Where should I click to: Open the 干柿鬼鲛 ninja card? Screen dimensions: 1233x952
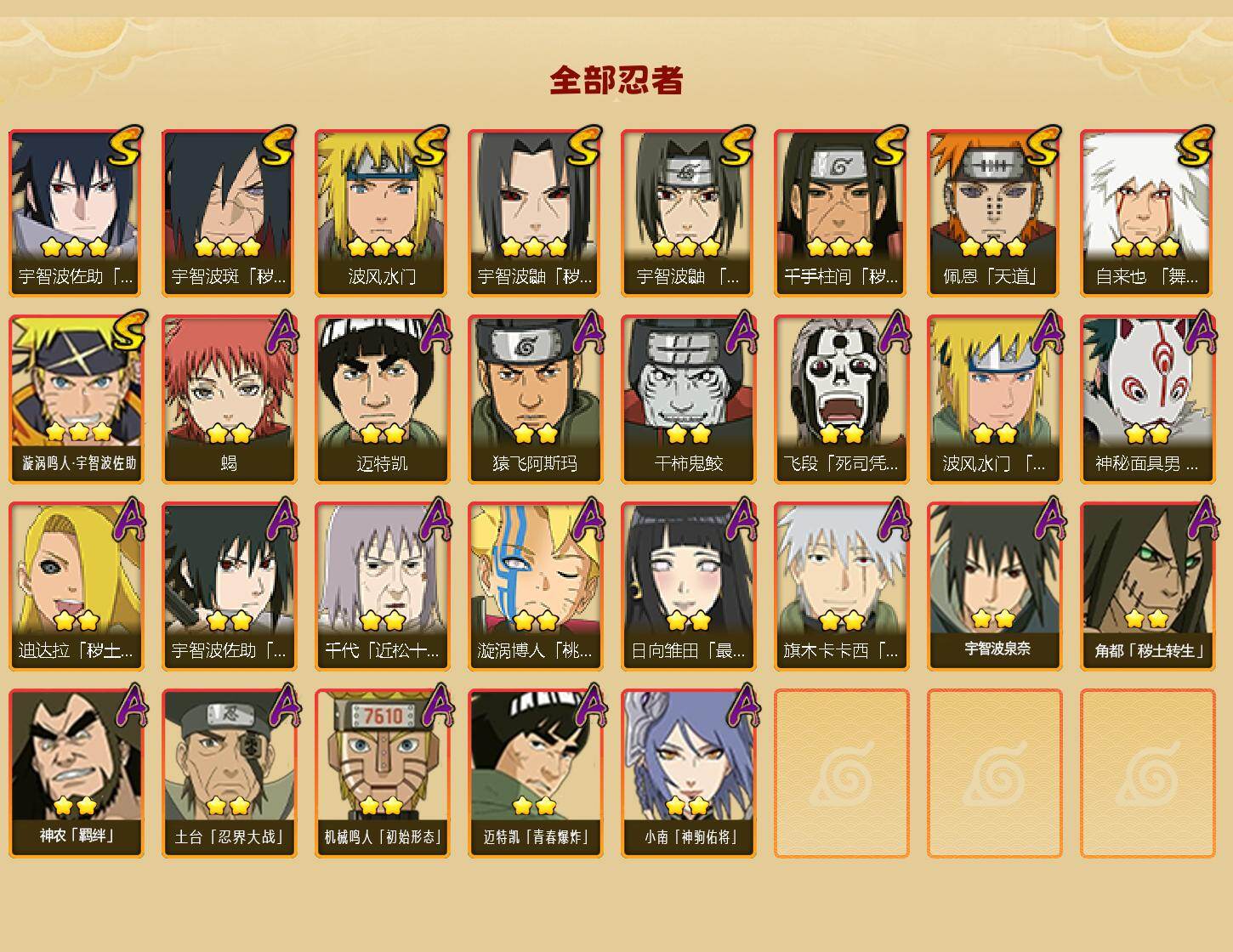(x=689, y=399)
